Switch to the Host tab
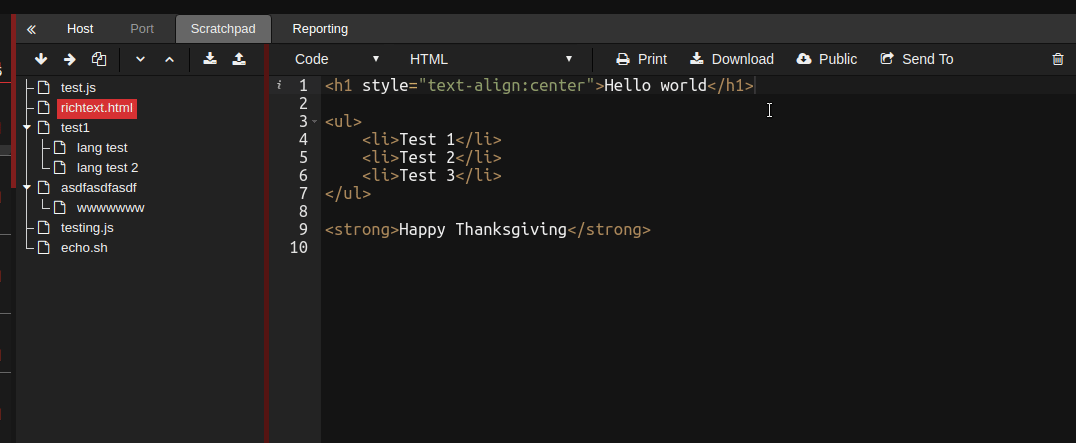 click(80, 29)
